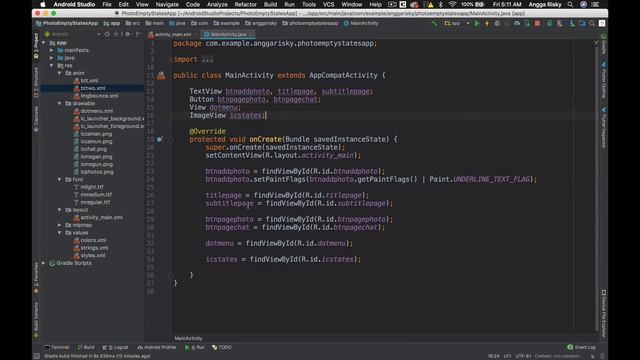Open styles.xml in values
This screenshot has height=360, width=640.
[93, 256]
